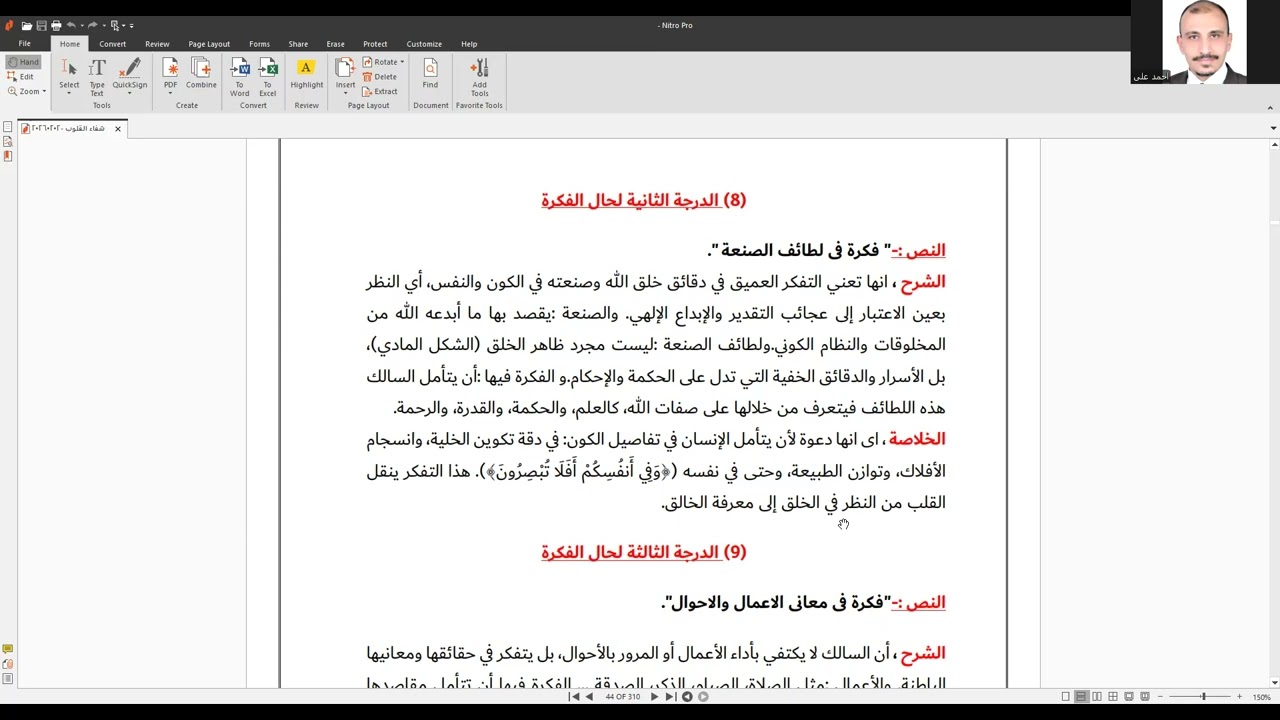Open the Page Layout ribbon tab
The image size is (1280, 720).
coord(209,44)
